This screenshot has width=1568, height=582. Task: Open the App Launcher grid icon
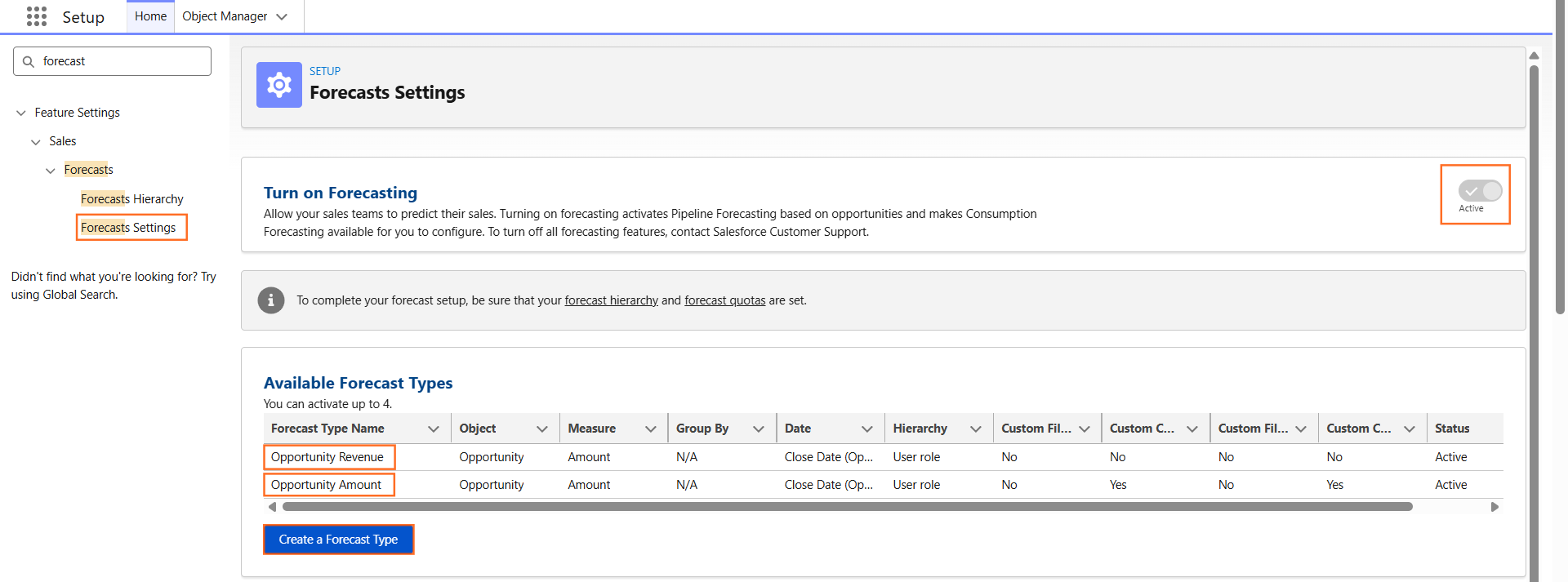[37, 16]
